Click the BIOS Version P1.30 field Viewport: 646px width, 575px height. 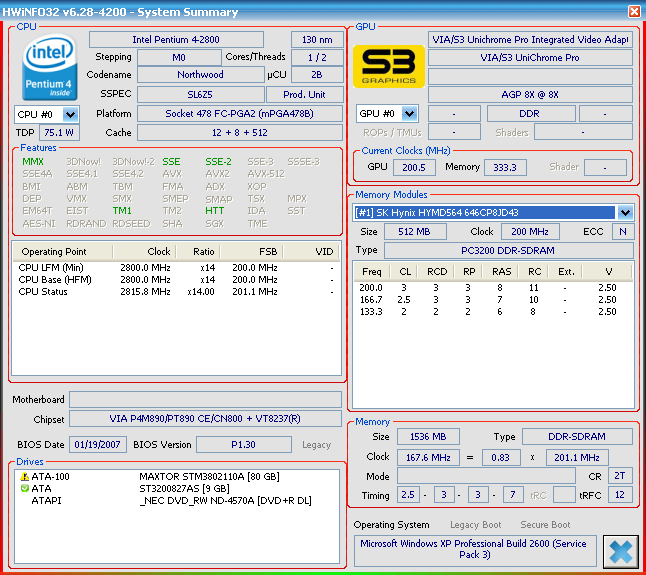(243, 444)
